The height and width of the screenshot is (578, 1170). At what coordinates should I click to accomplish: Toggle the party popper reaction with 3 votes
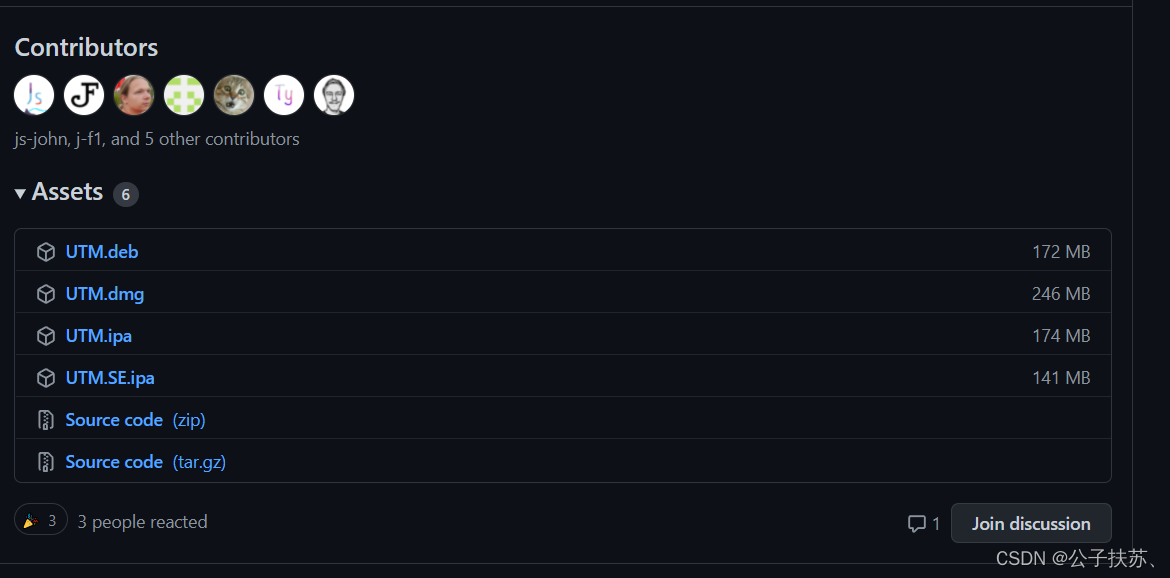[41, 520]
